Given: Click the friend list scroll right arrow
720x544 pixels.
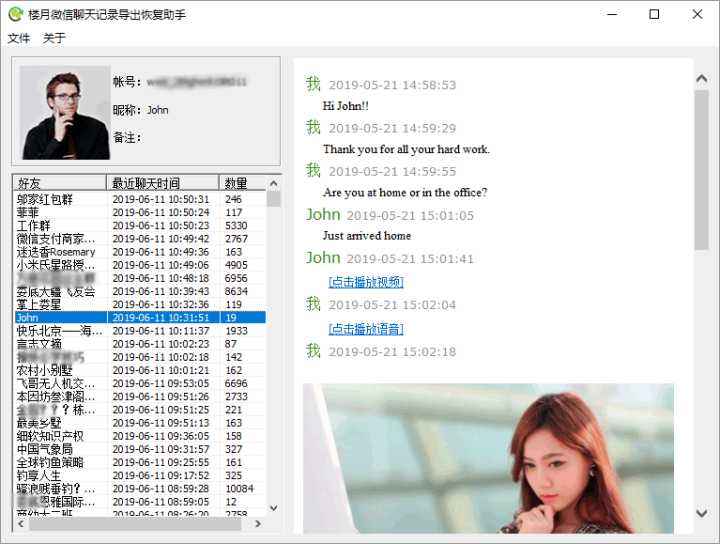Looking at the screenshot, I should point(258,524).
